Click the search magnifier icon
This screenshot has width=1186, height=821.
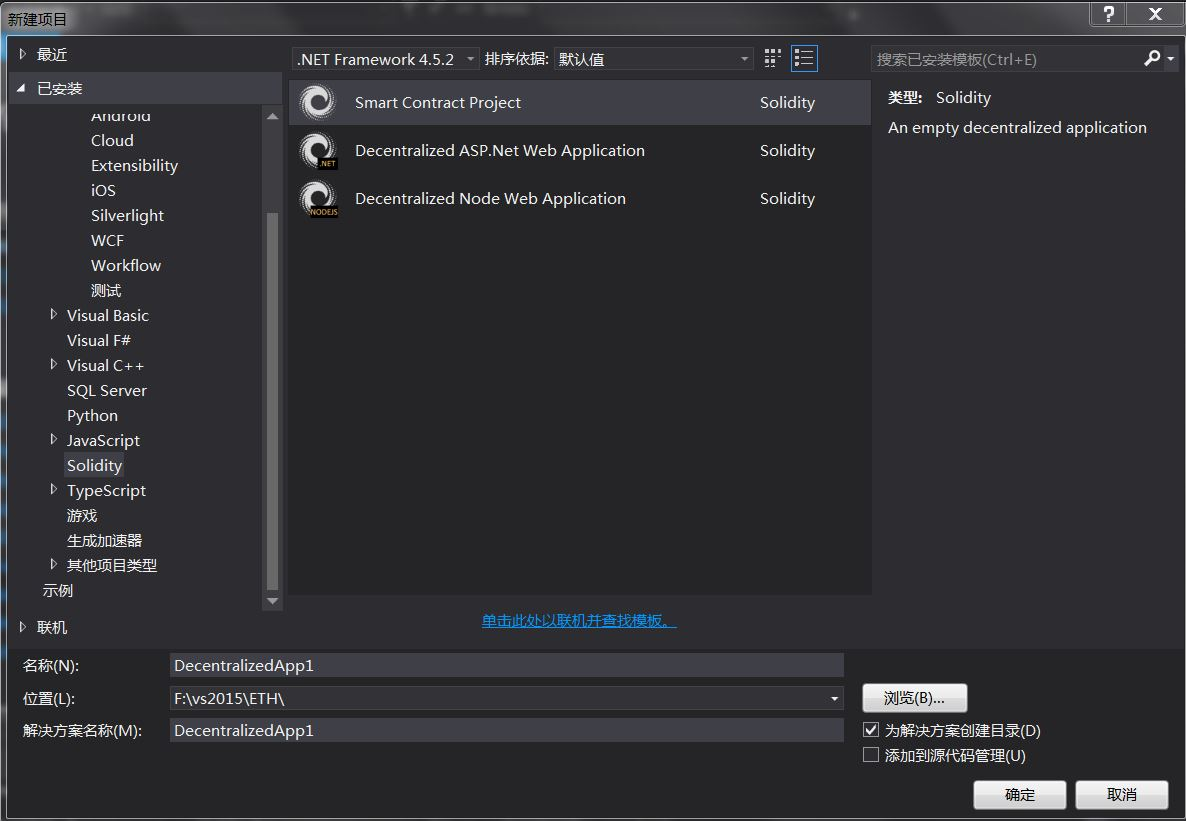pos(1152,58)
